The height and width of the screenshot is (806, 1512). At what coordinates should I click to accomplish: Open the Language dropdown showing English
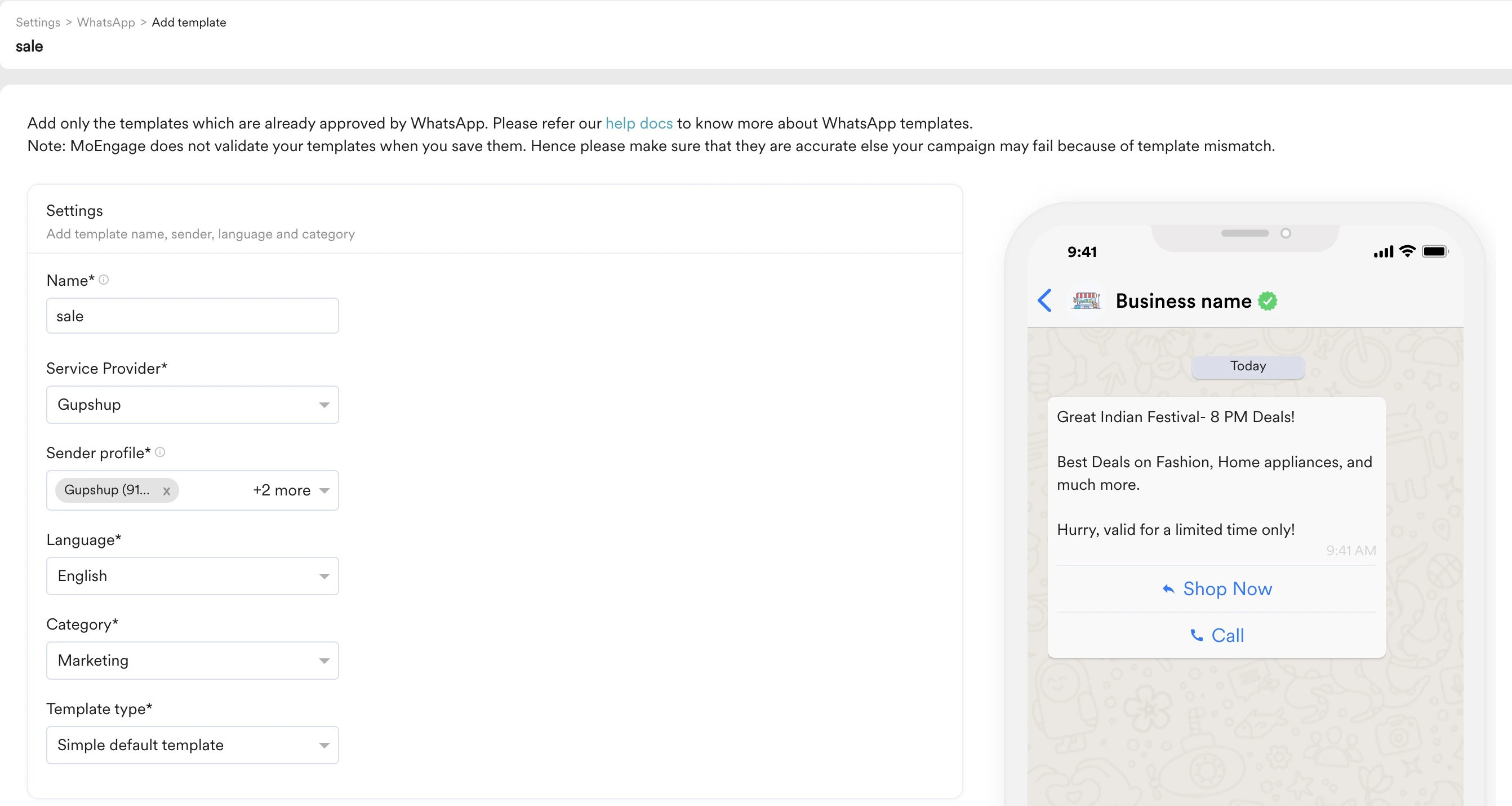coord(193,575)
